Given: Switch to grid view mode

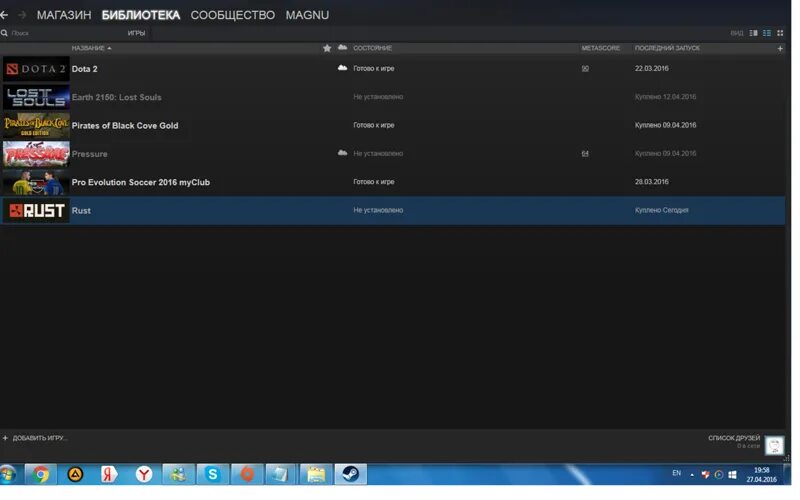Looking at the screenshot, I should click(x=780, y=33).
